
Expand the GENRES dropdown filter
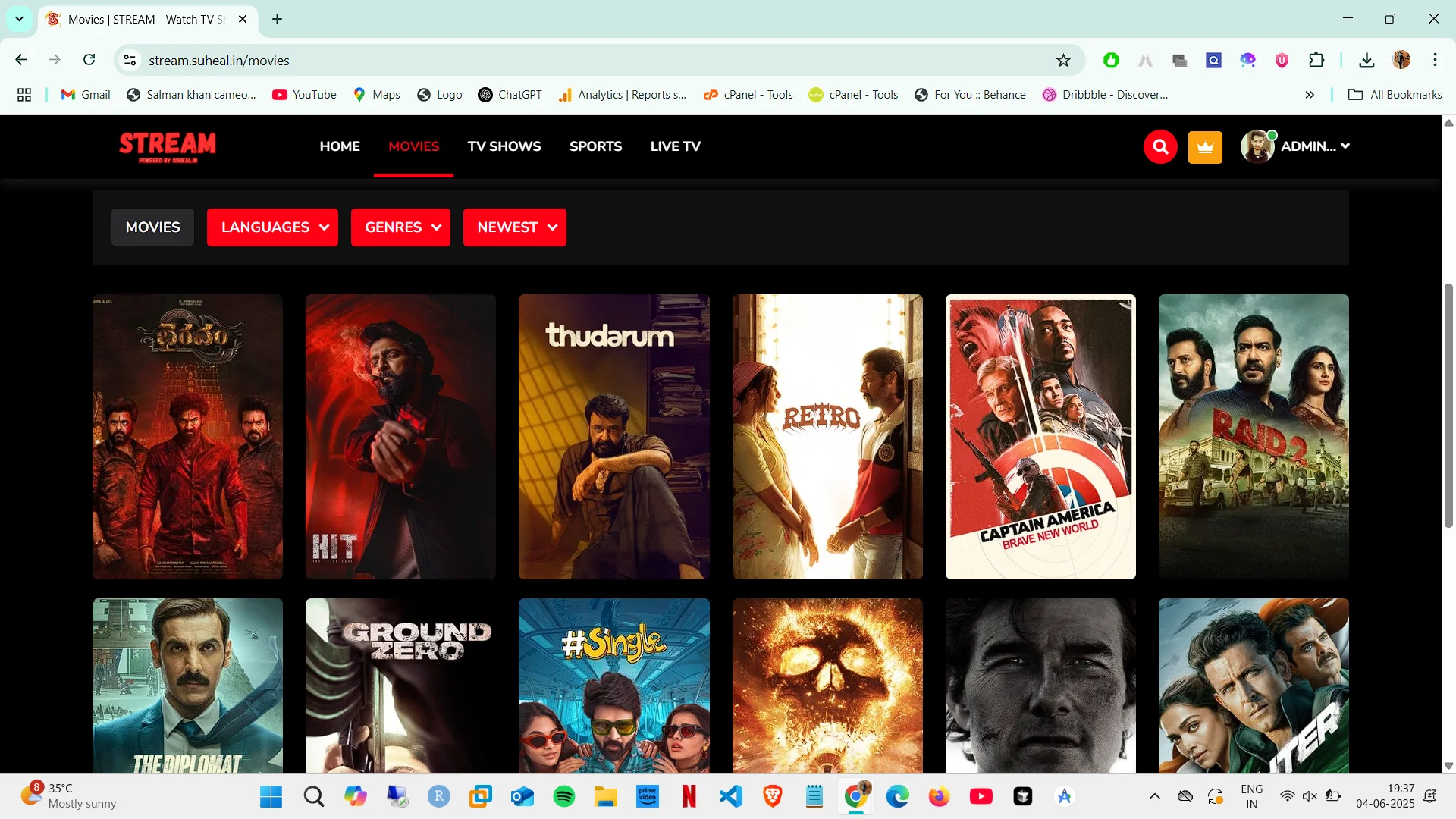pos(400,227)
